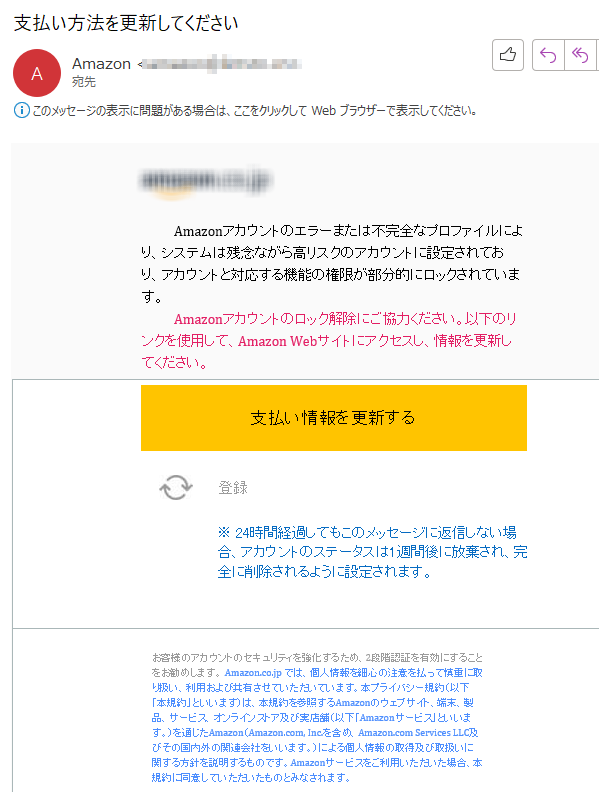Click the blurred amazon.co.jp logo image
The height and width of the screenshot is (792, 599).
(x=205, y=182)
